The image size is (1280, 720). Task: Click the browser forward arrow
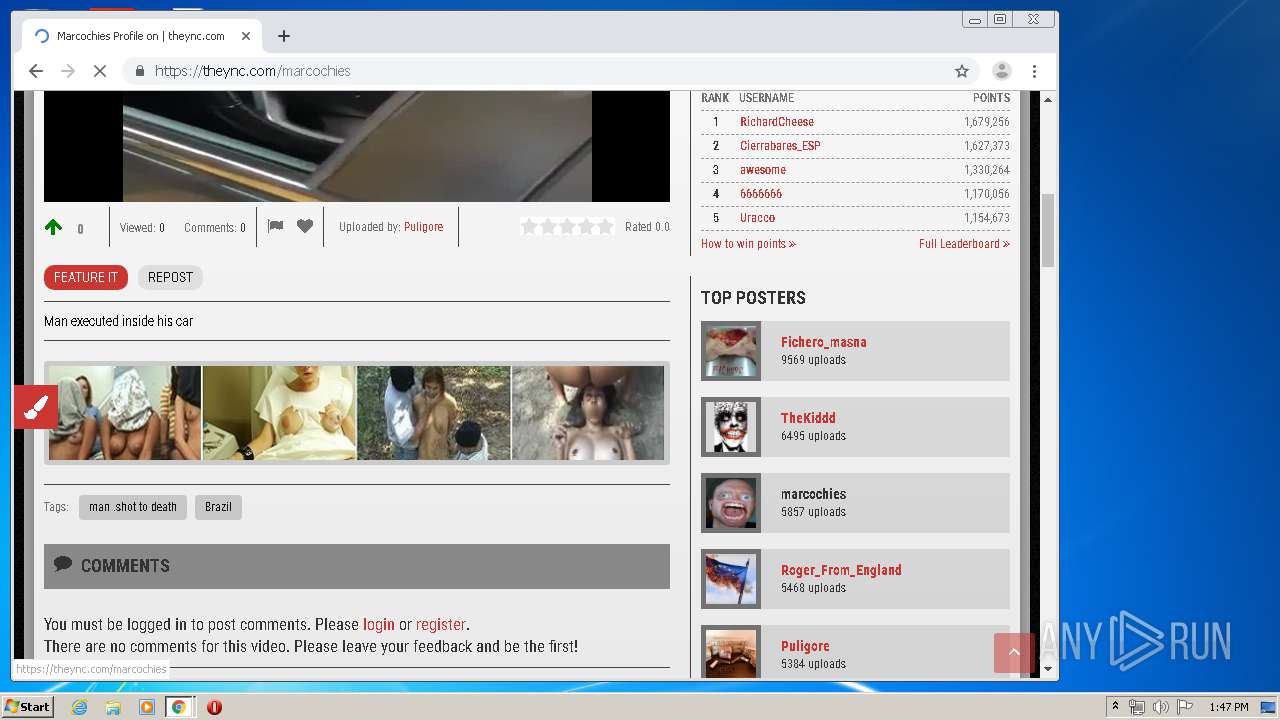(68, 71)
